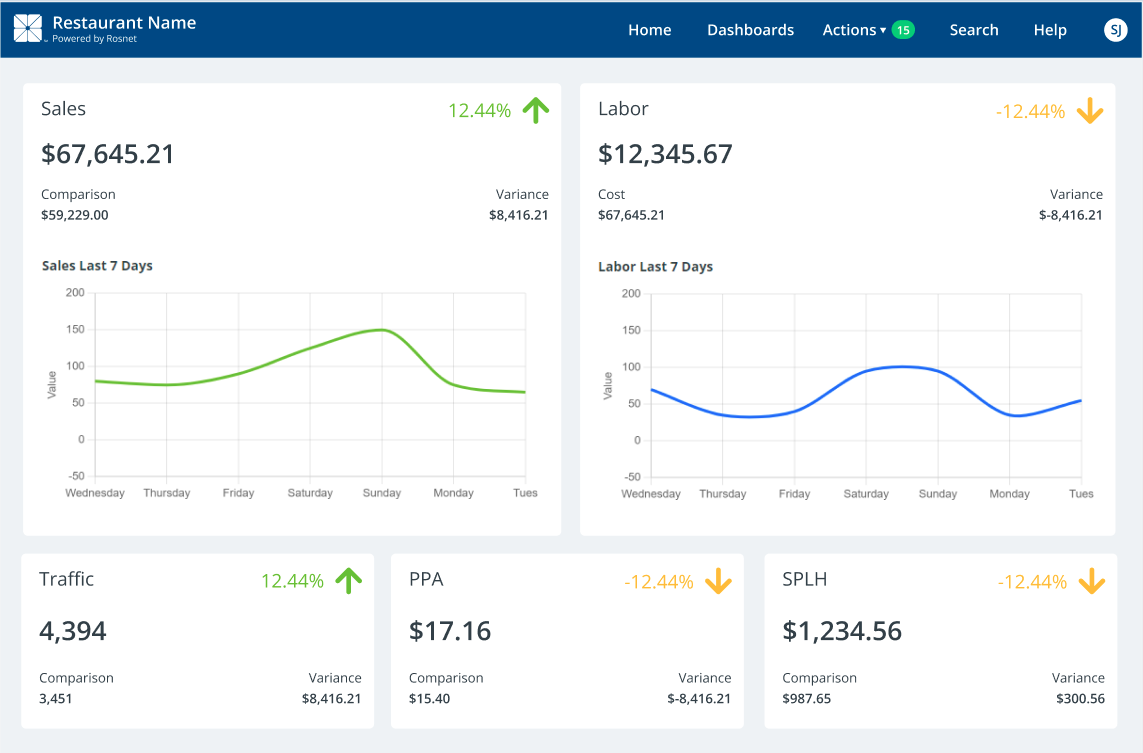Open the SJ user avatar
The image size is (1143, 753).
pyautogui.click(x=1115, y=30)
